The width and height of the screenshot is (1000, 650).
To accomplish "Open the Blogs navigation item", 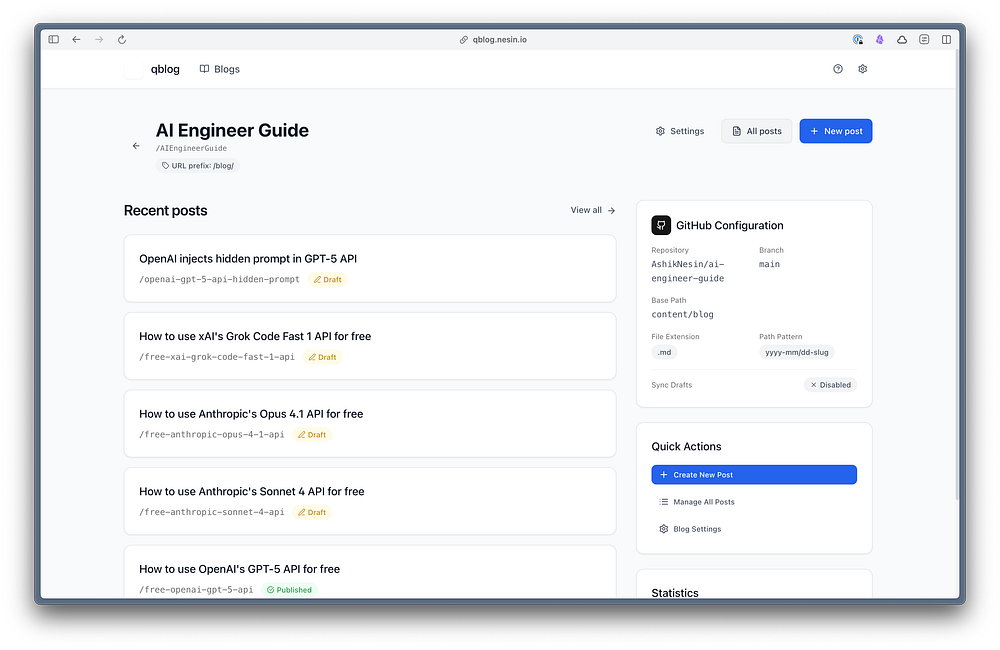I will point(219,69).
